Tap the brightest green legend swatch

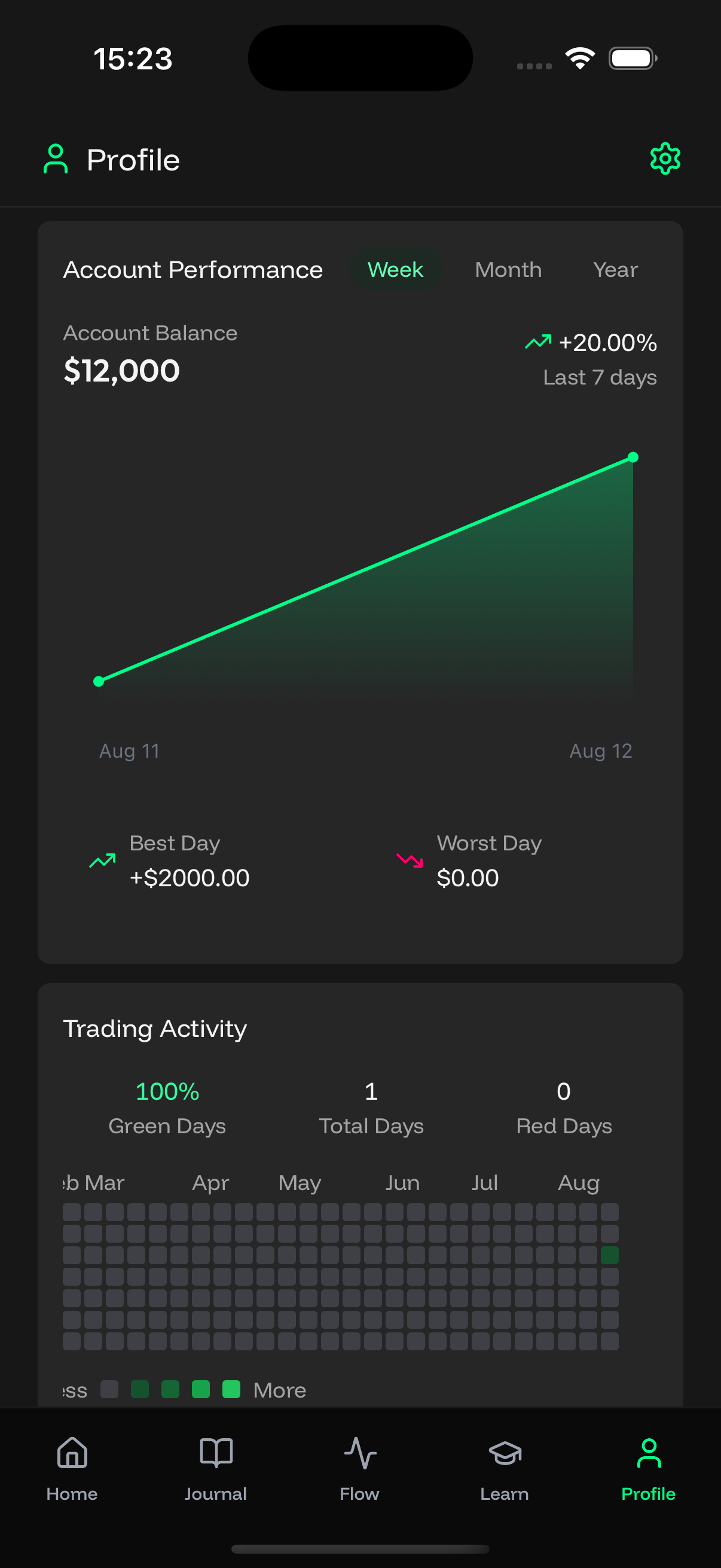231,1390
